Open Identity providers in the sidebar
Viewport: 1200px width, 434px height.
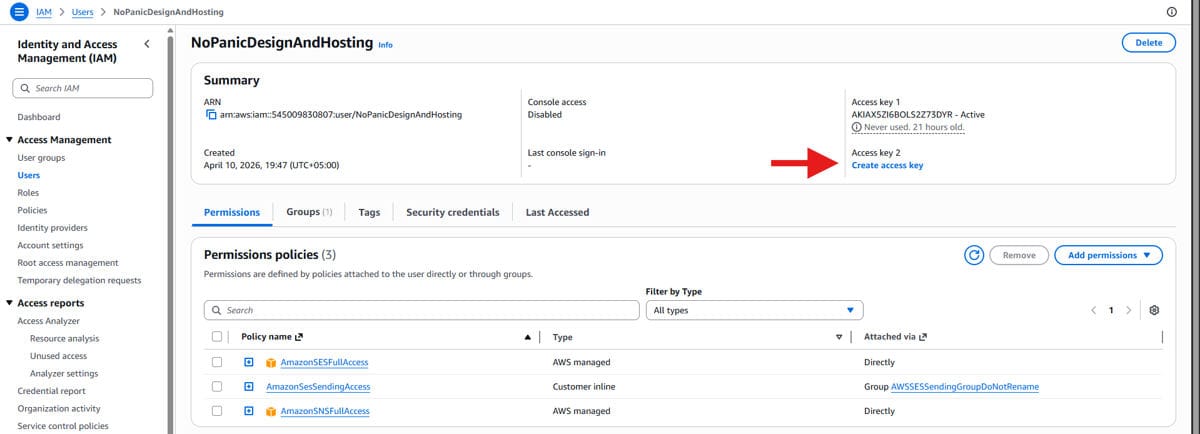coord(52,228)
